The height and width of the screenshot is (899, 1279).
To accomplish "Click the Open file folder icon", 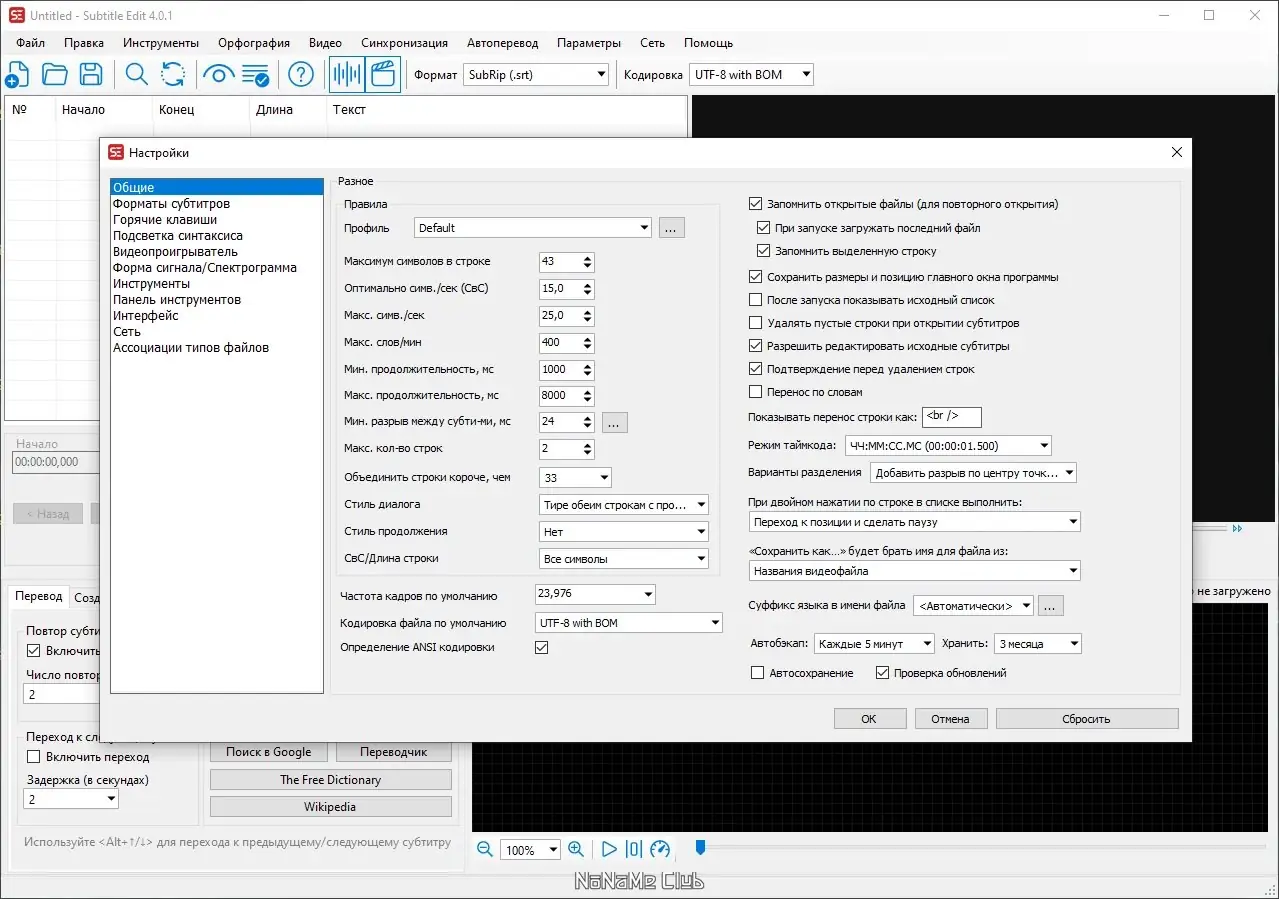I will pyautogui.click(x=54, y=74).
